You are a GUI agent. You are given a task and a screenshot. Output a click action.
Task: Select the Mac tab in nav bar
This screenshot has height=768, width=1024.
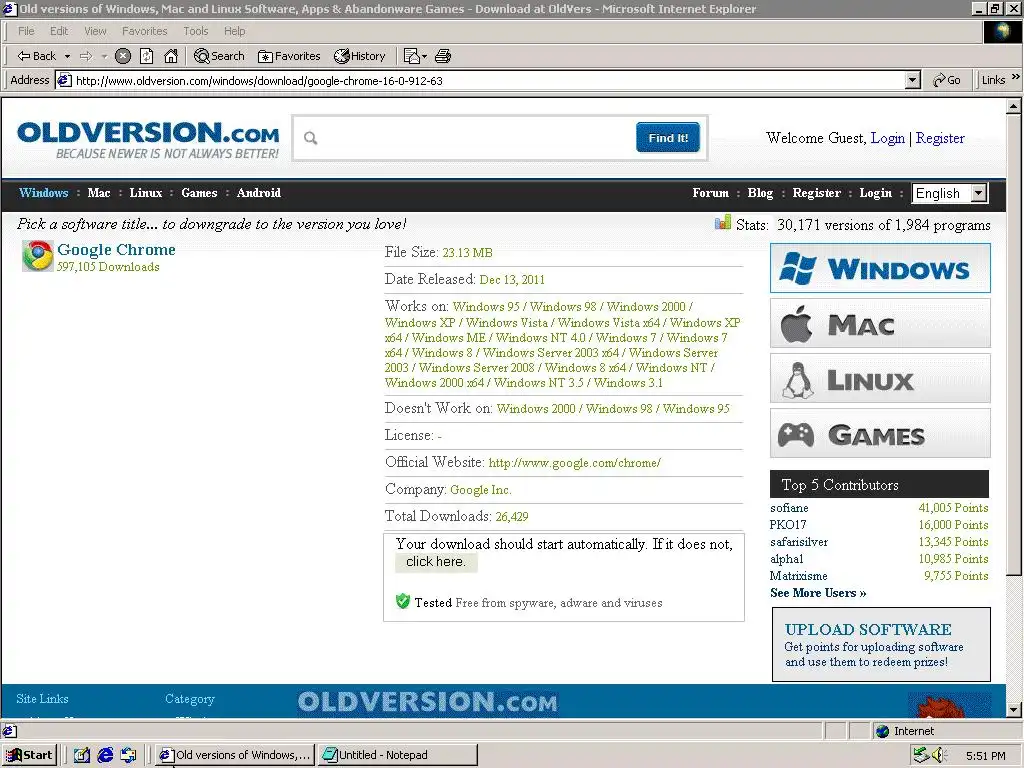[99, 193]
